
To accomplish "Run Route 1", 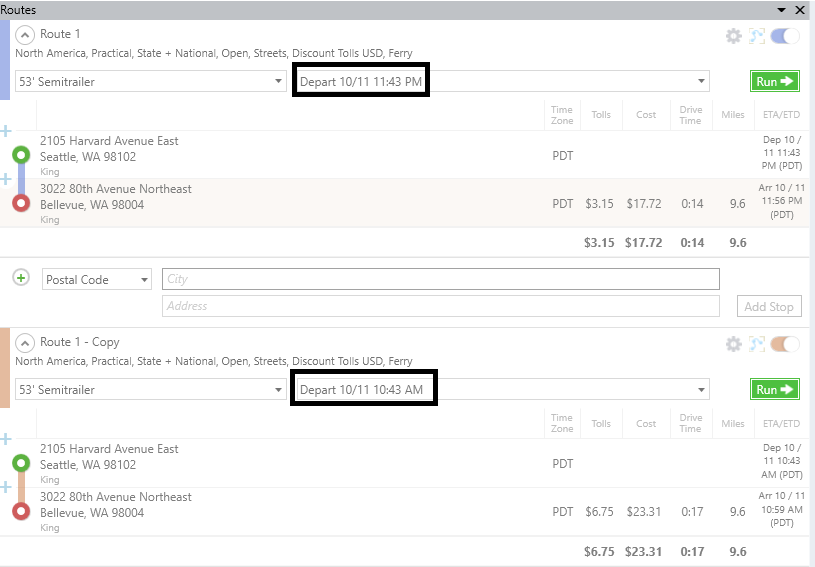I will tap(775, 82).
